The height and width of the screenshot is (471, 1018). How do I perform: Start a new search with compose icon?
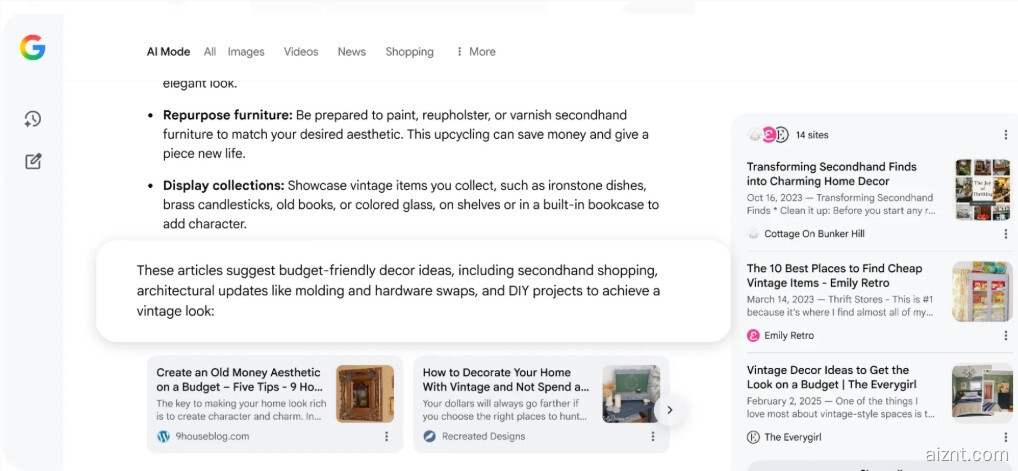tap(33, 161)
